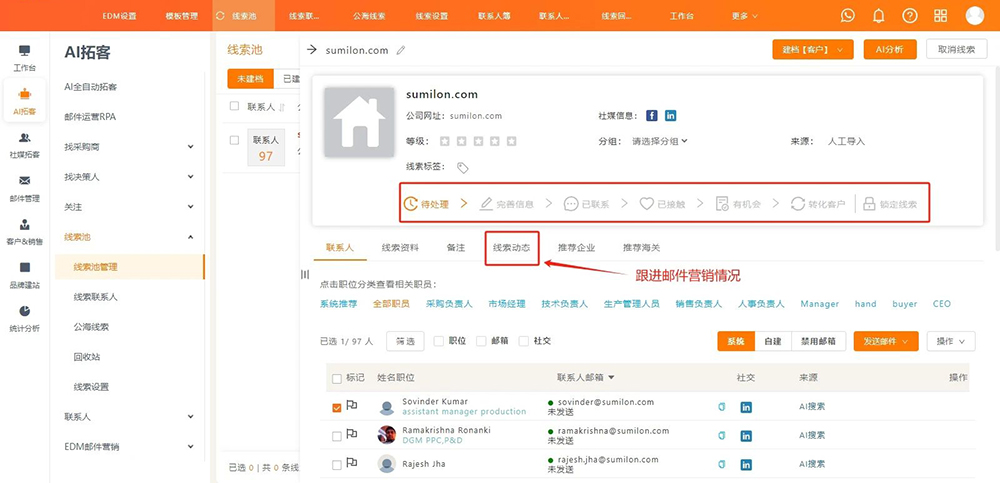Check Rajesh Jha's row checkbox

[337, 465]
